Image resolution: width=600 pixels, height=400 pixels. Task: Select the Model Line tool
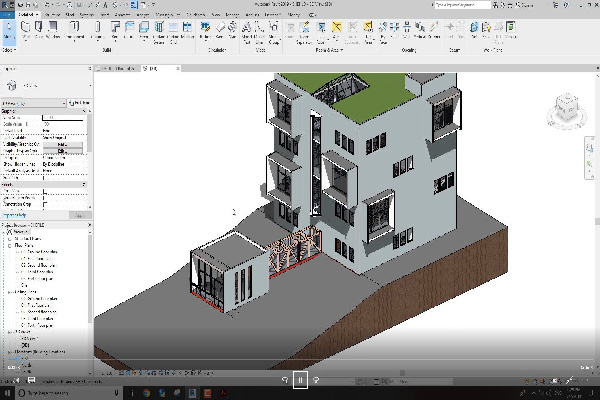coord(259,32)
